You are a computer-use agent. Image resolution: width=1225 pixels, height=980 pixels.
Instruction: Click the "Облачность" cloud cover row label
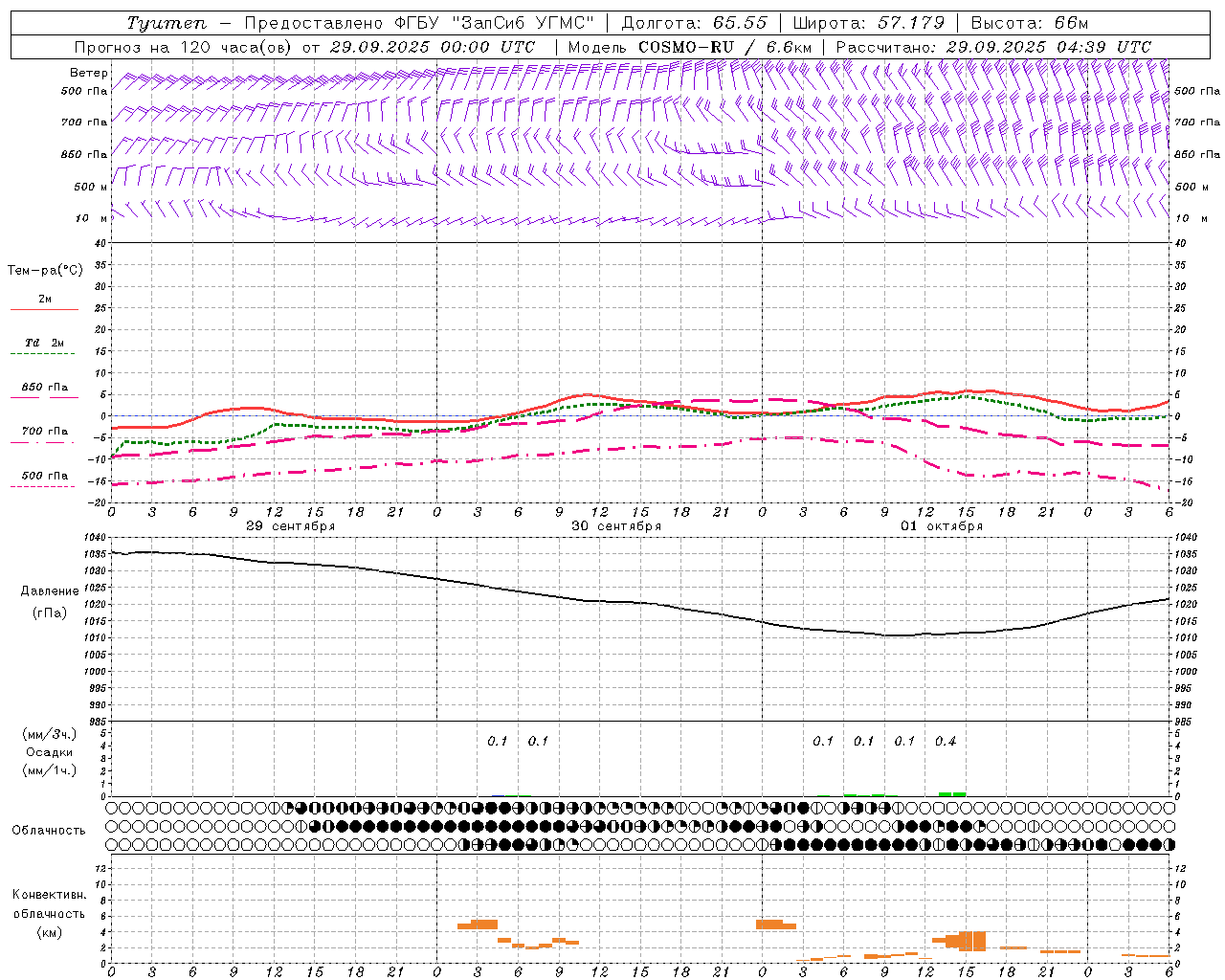[49, 831]
